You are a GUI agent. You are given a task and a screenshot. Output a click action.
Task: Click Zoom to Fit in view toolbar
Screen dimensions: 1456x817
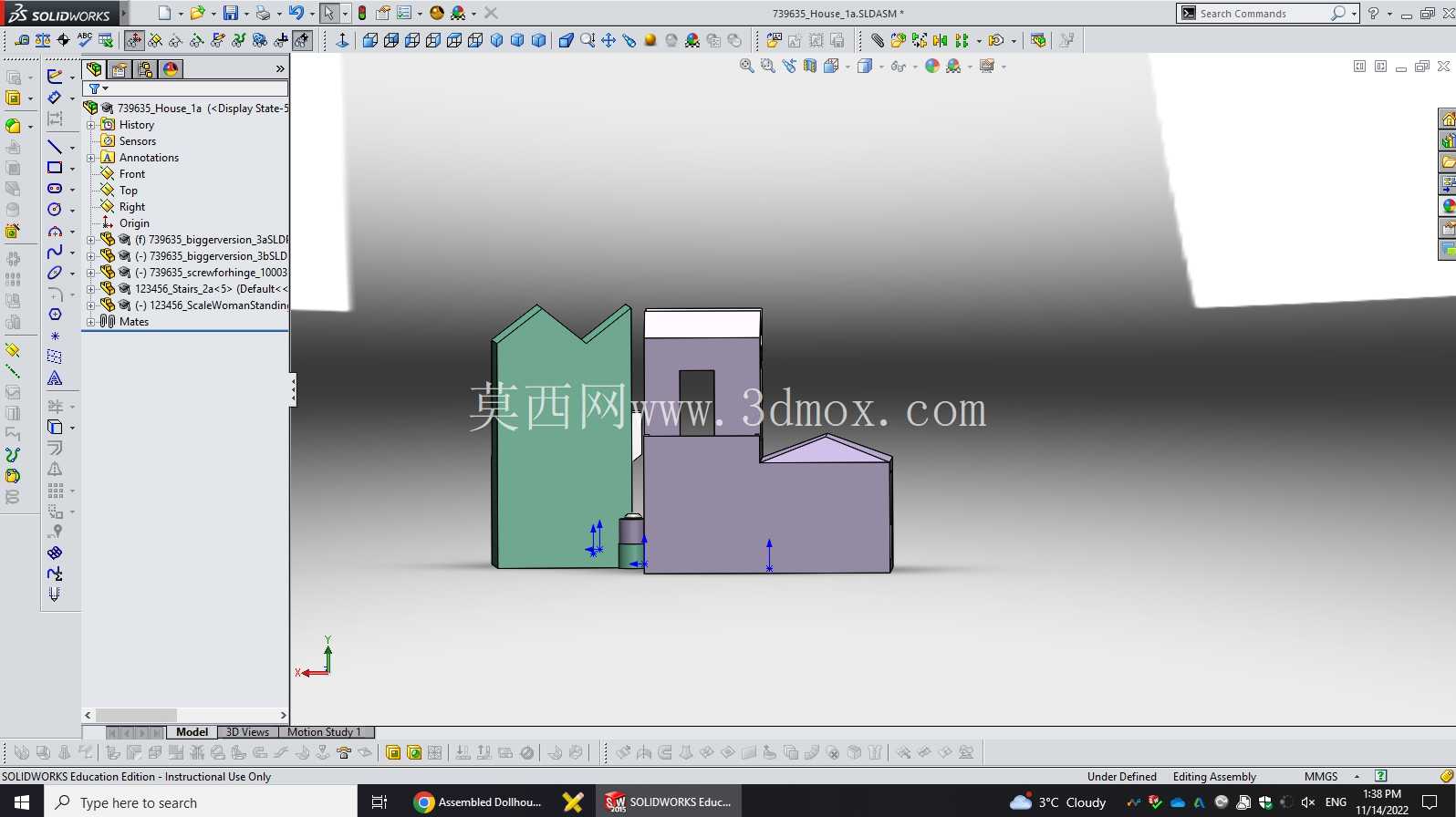(746, 66)
